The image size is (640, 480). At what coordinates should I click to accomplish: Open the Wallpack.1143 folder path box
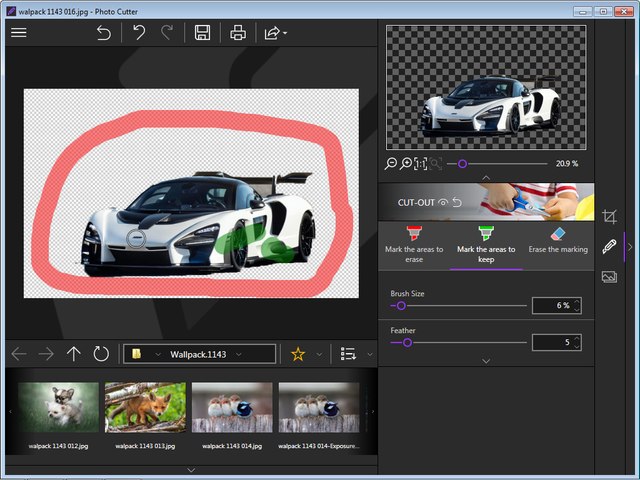tap(200, 354)
